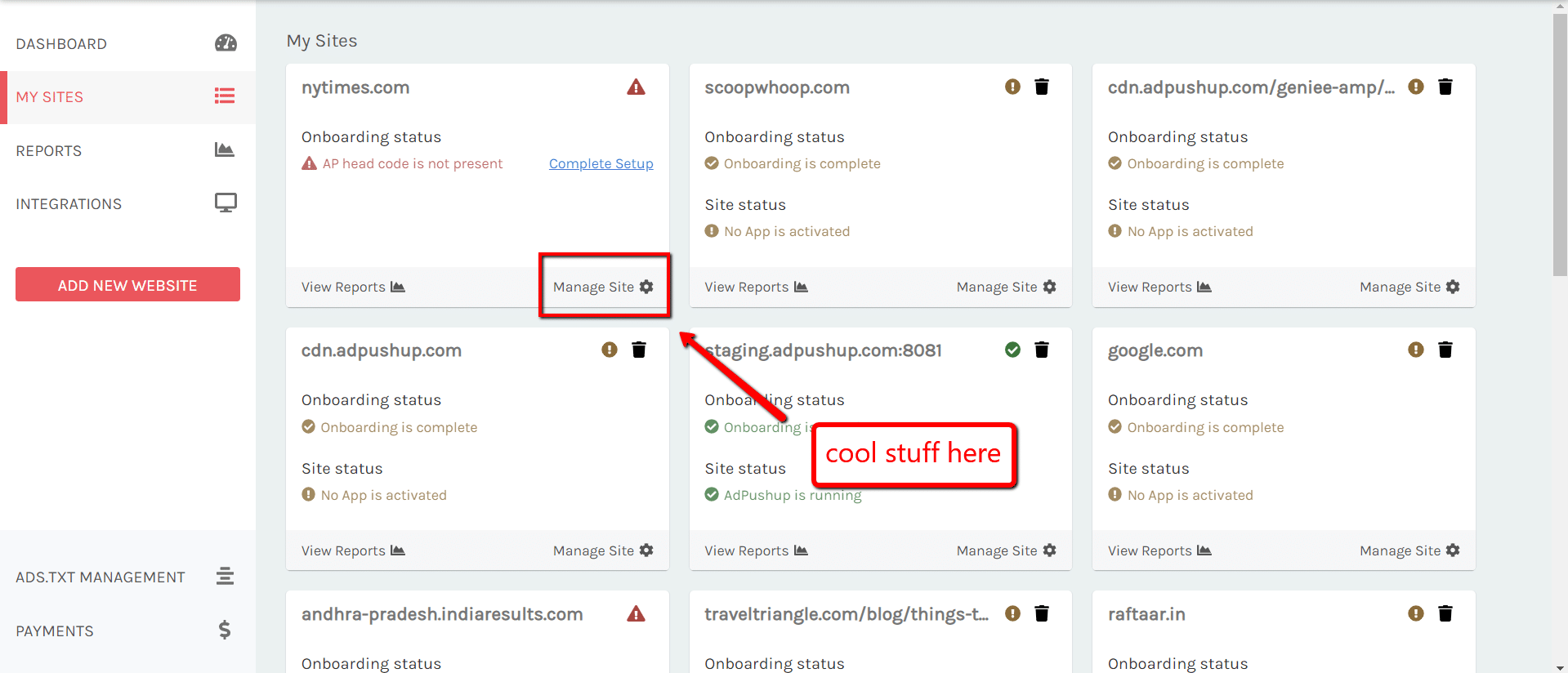Open the Dashboard gauge icon
This screenshot has height=673, width=1568.
226,43
